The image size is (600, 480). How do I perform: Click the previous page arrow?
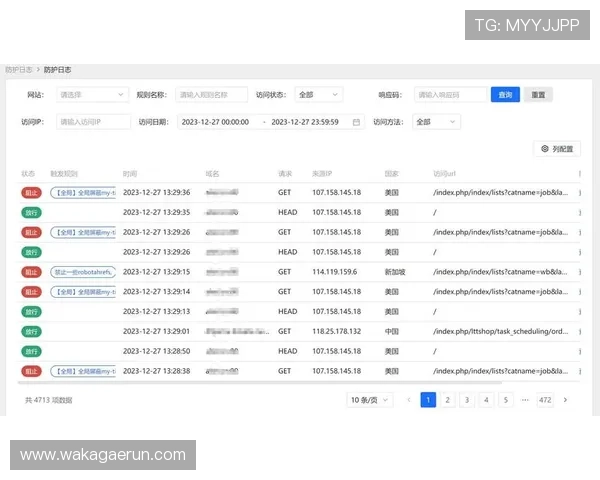[x=409, y=400]
